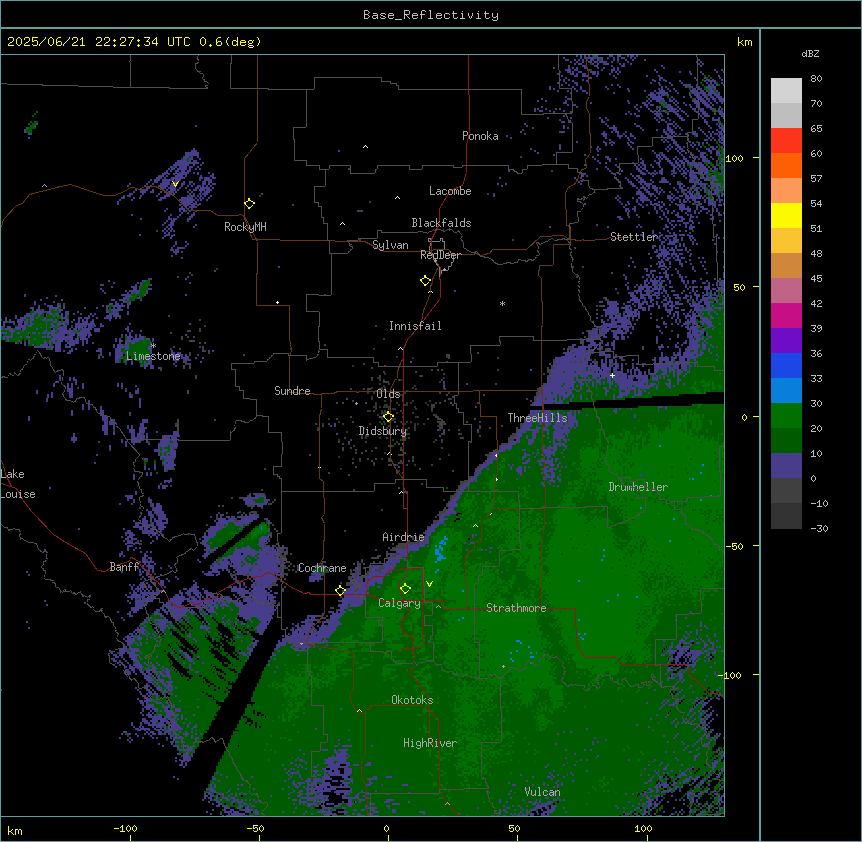
Task: Select the Stettler label
Action: 634,237
